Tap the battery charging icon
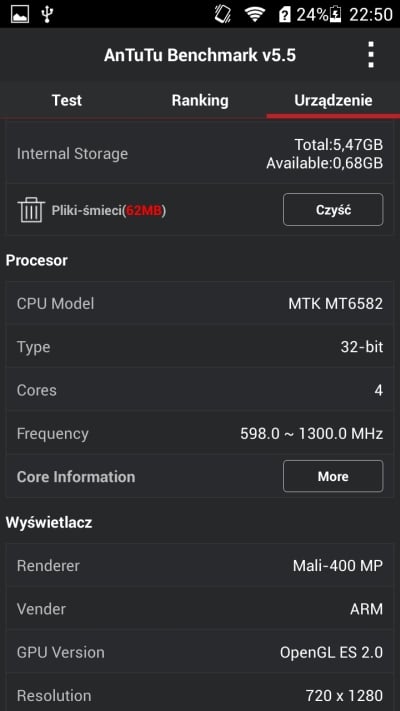This screenshot has width=400, height=711. pyautogui.click(x=336, y=15)
